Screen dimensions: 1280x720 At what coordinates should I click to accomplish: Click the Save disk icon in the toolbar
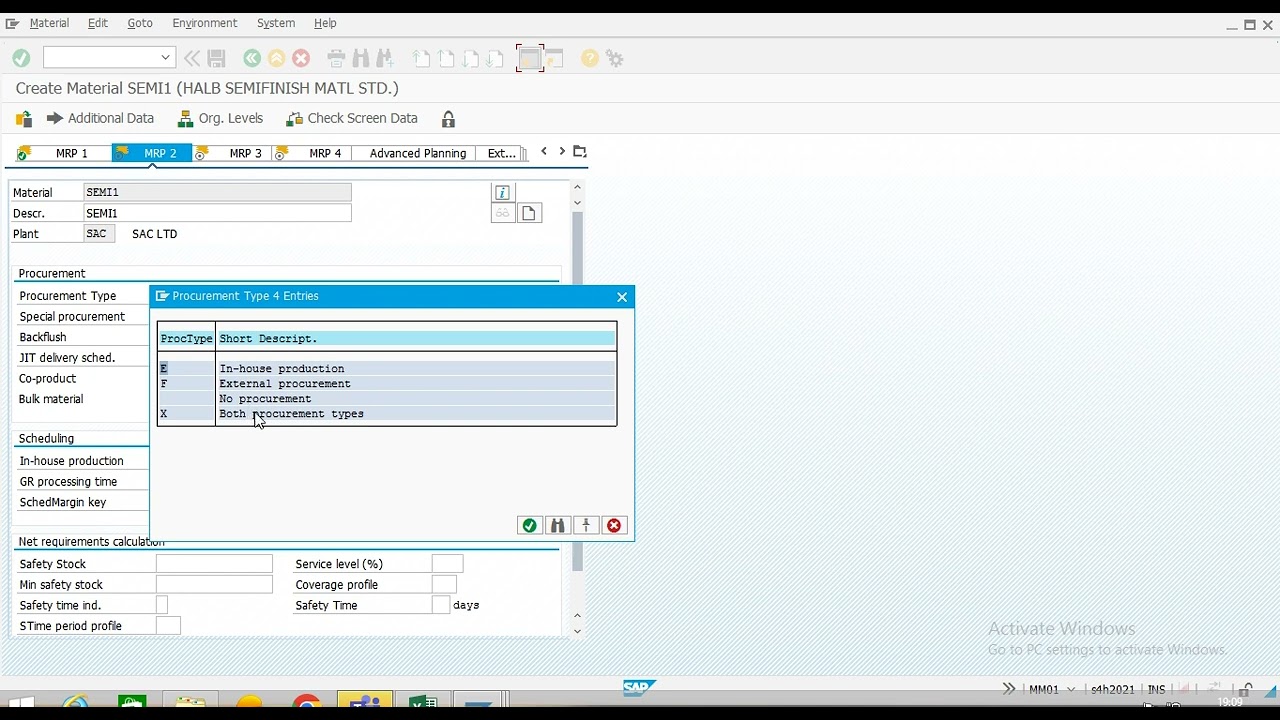217,59
